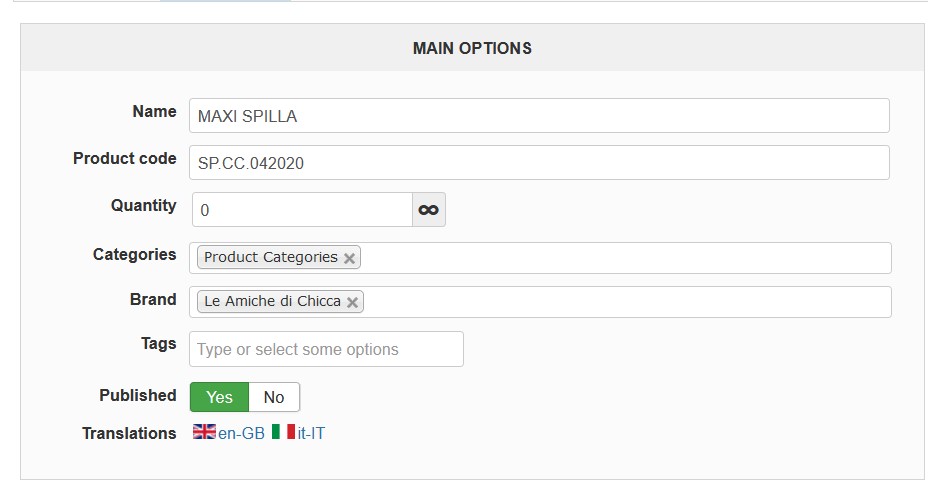Click the MAIN OPTIONS panel header
928x493 pixels.
pos(472,48)
